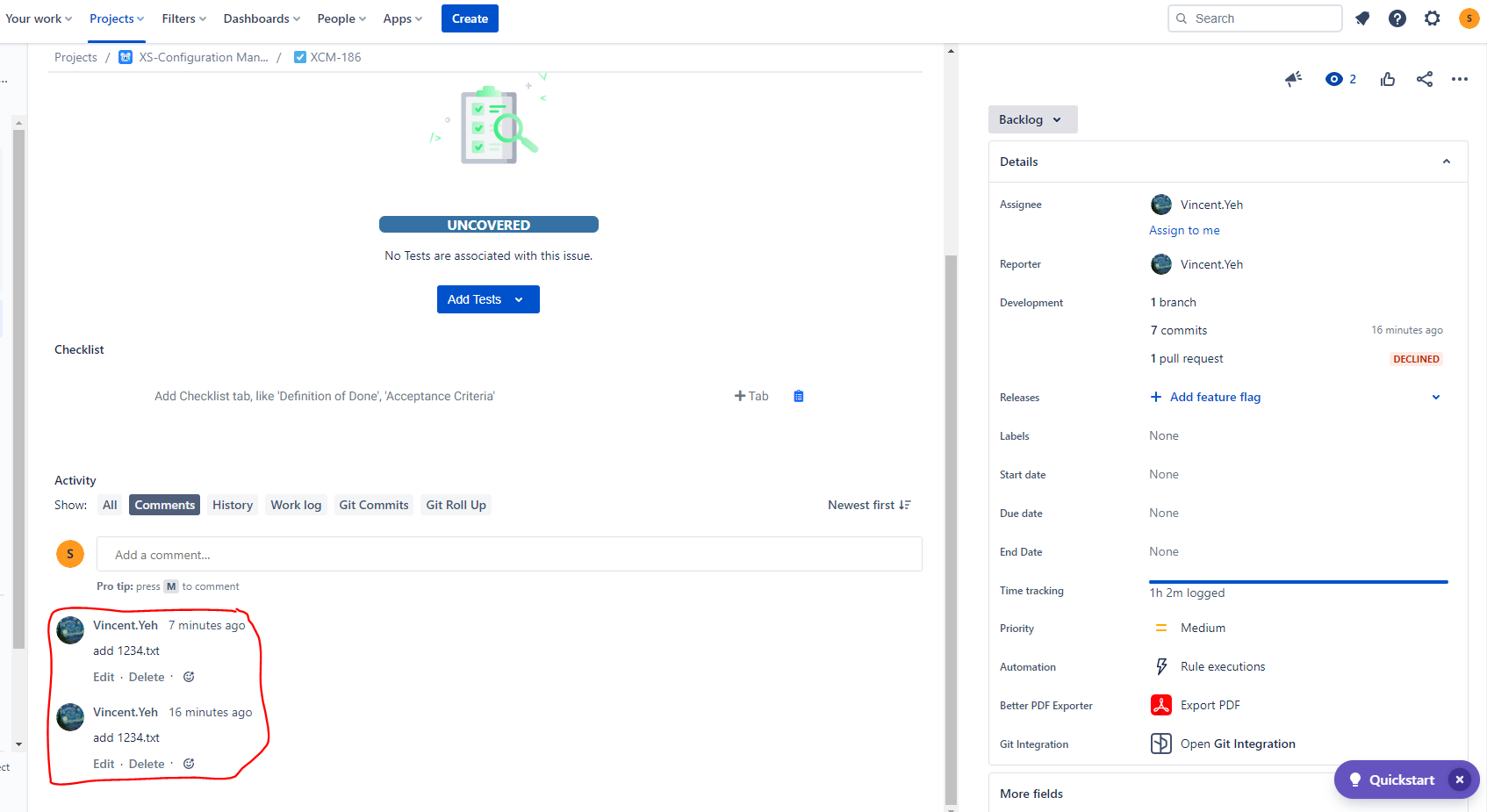Open the share issue icon

click(1424, 79)
